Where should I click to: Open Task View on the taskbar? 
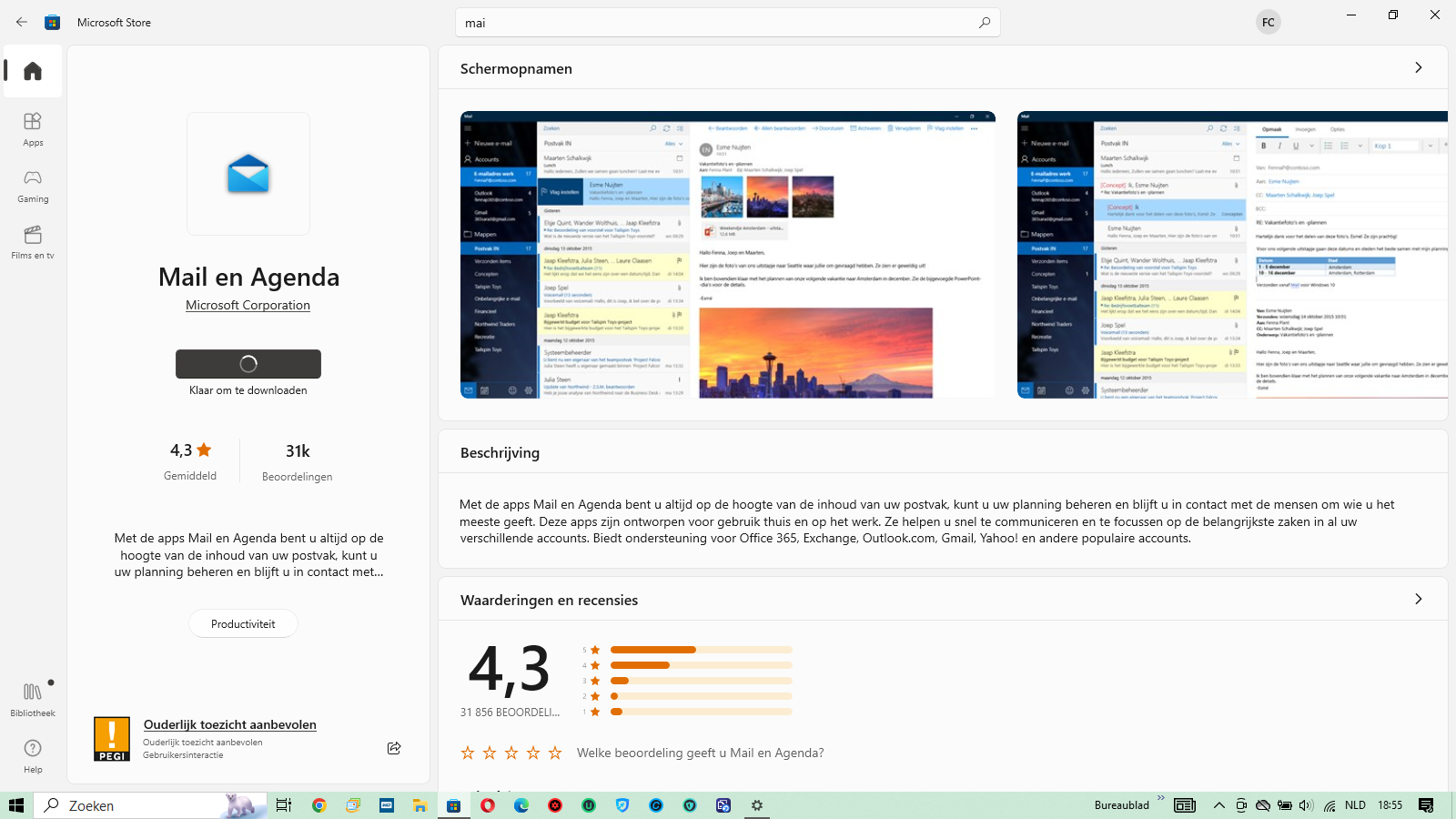pos(284,805)
